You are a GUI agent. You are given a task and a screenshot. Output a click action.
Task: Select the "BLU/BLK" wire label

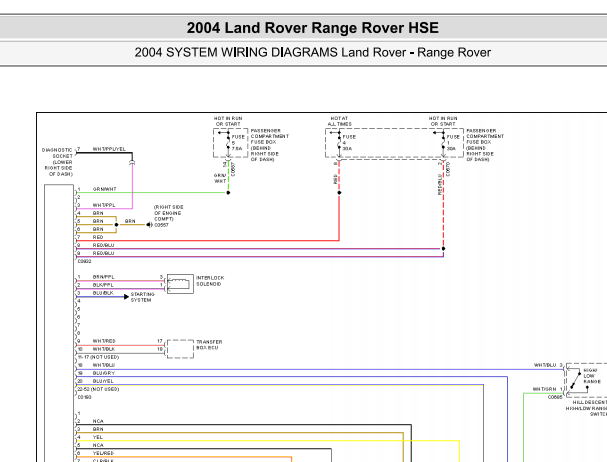coord(103,293)
